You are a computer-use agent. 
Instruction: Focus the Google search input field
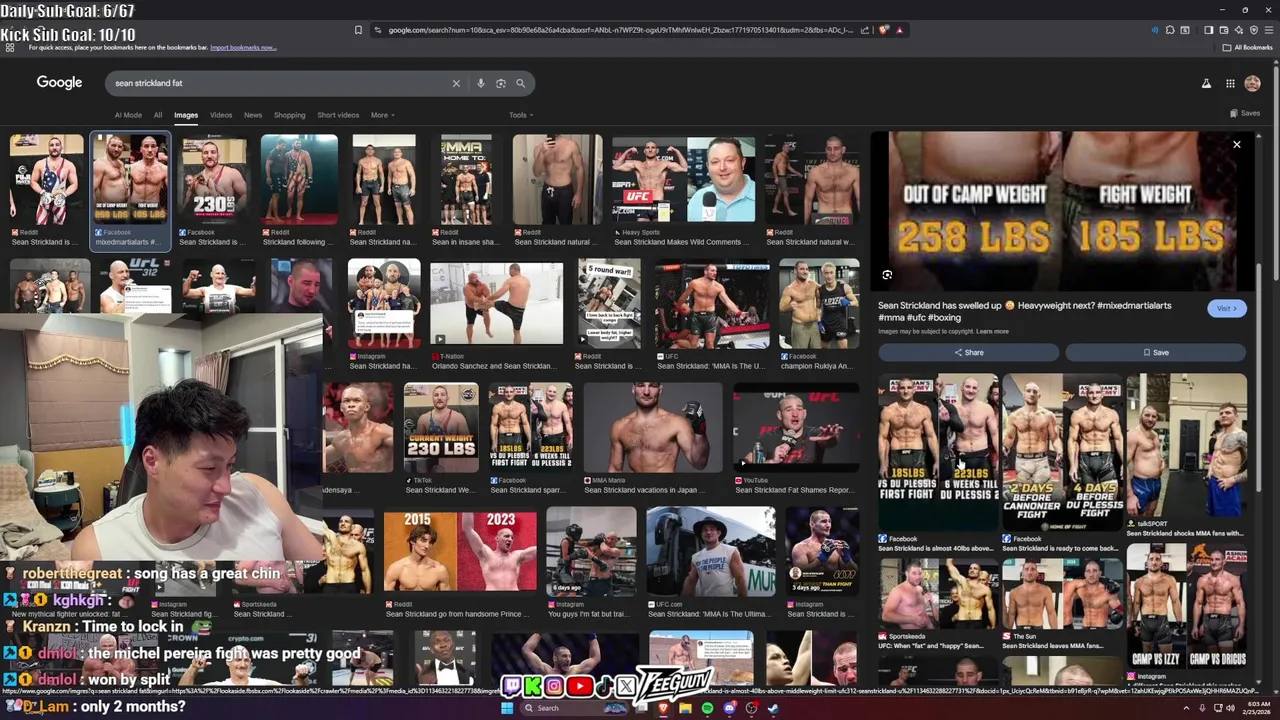click(280, 83)
